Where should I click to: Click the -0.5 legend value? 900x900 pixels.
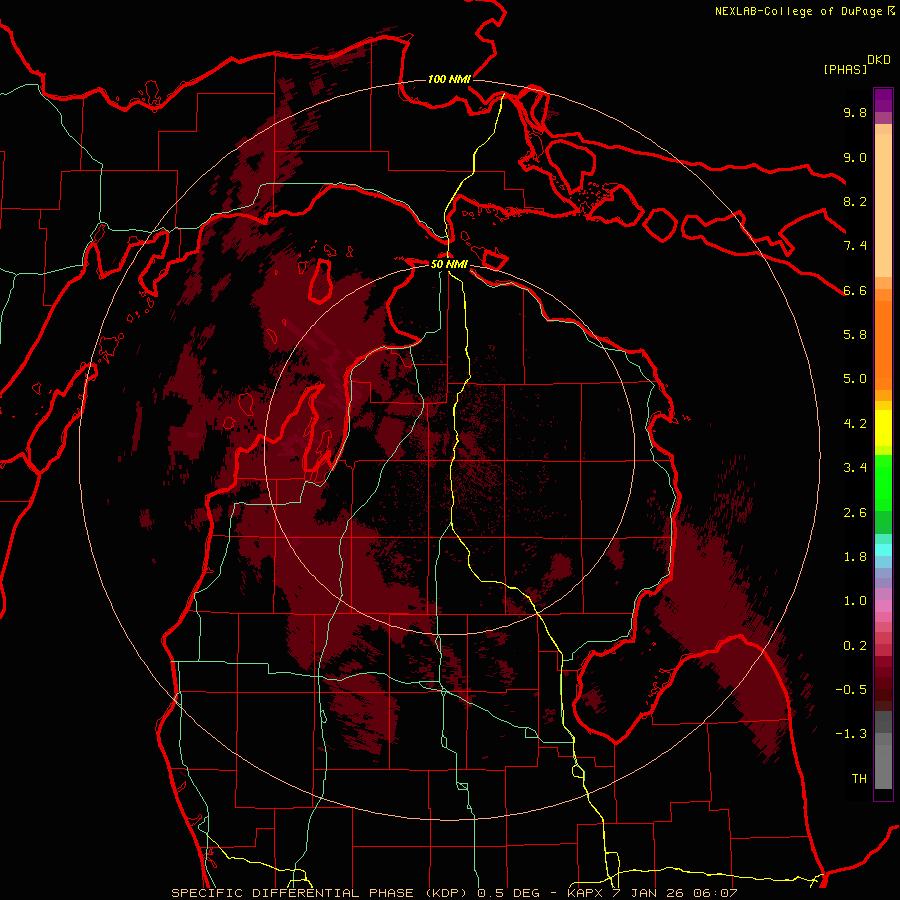click(851, 690)
